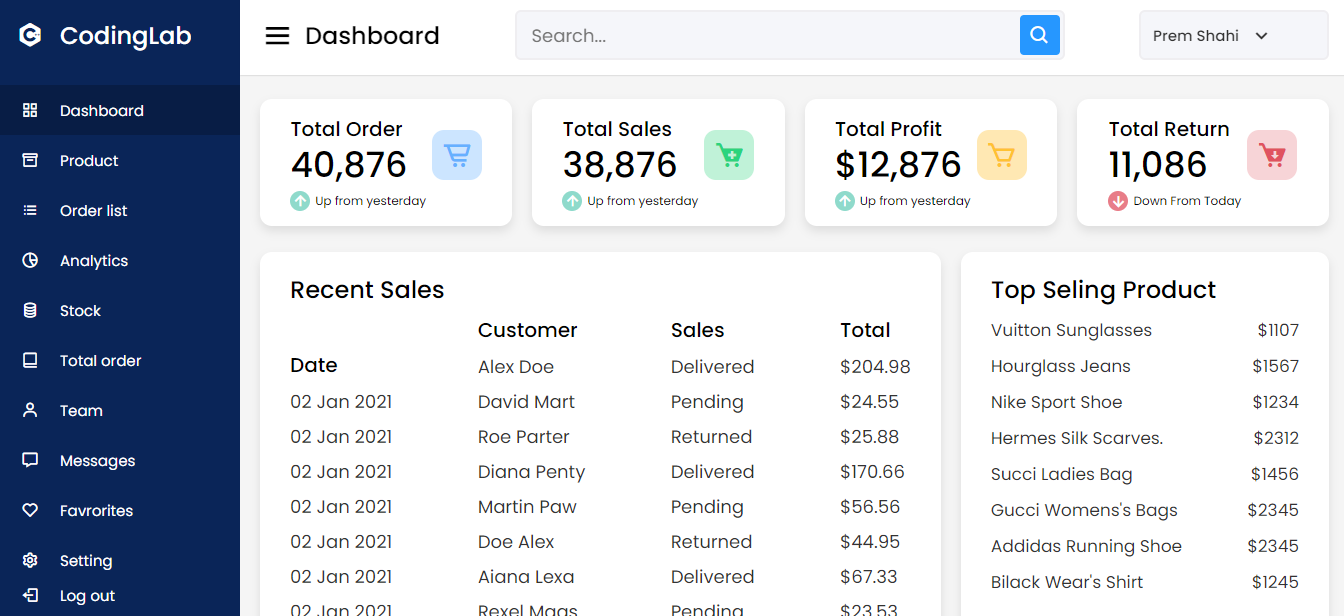Screen dimensions: 1344x616
Task: Click the Favorites heart sidebar icon
Action: pyautogui.click(x=30, y=510)
